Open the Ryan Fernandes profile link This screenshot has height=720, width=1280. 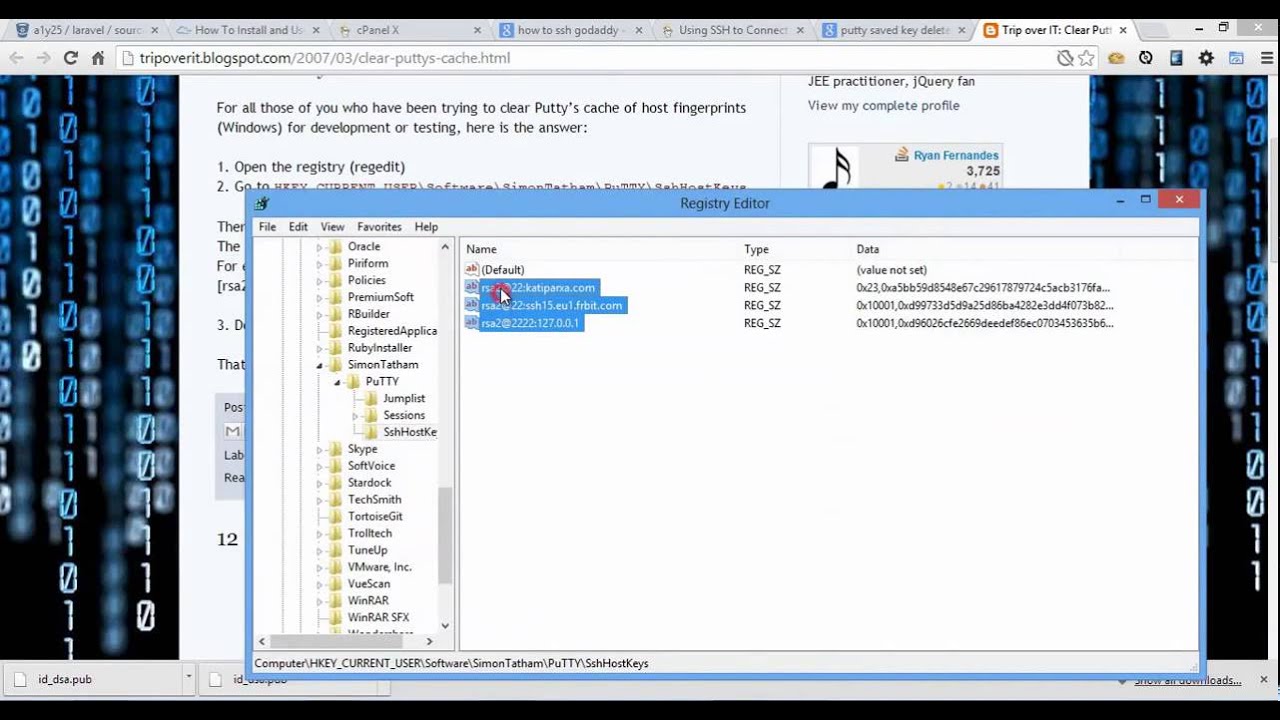956,155
